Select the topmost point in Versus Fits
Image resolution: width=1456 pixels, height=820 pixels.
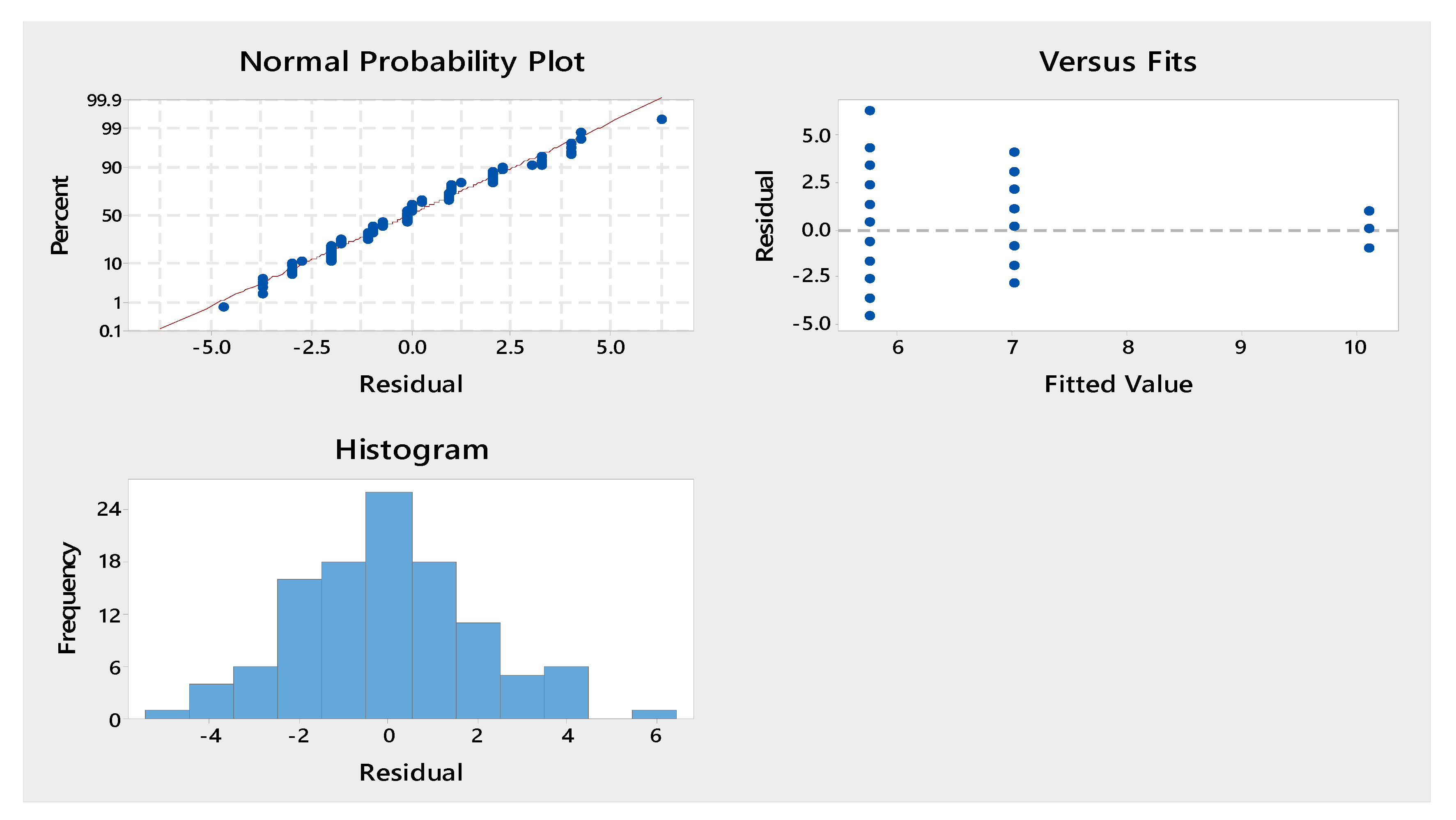pos(870,111)
